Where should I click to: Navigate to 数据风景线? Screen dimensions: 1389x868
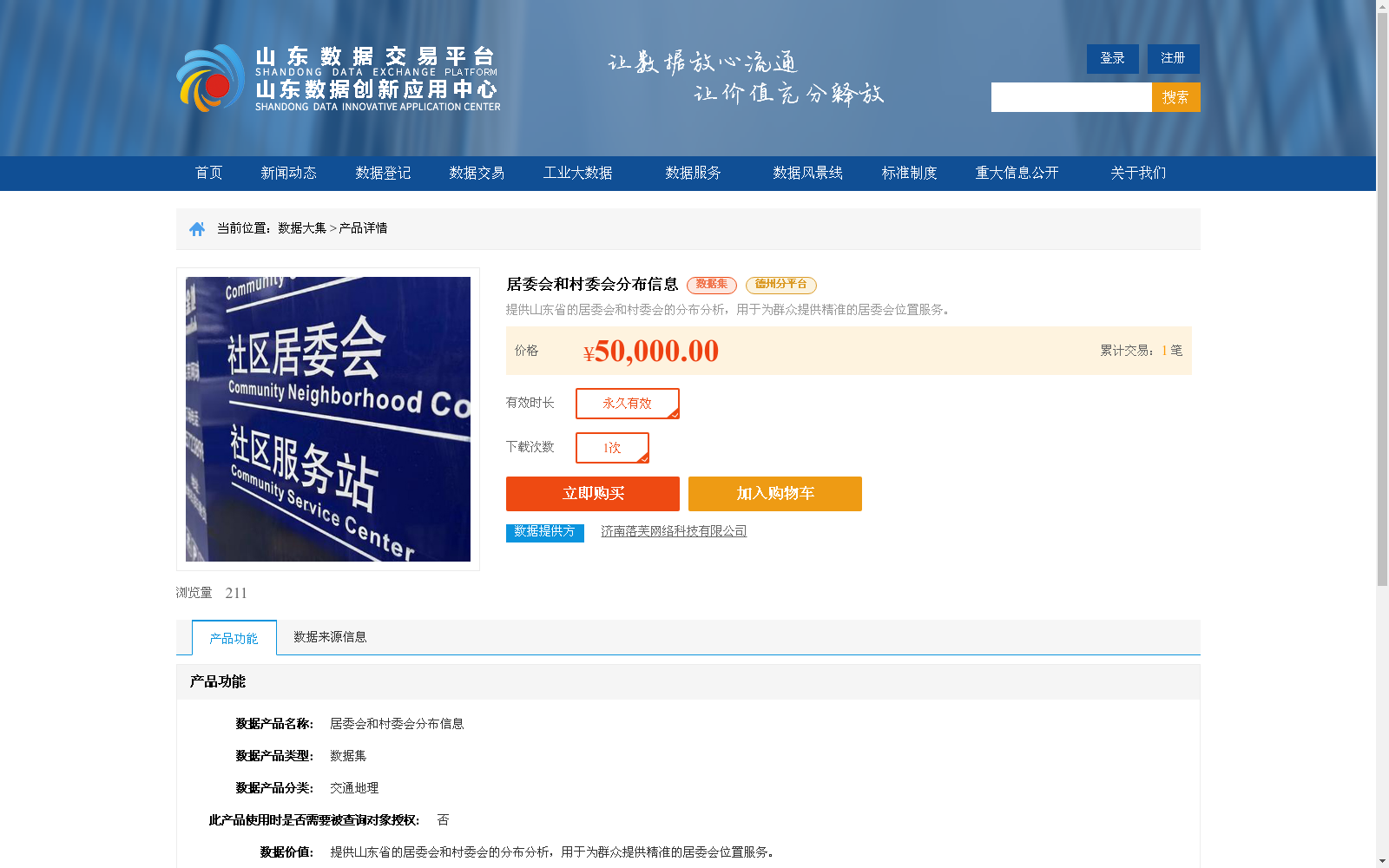[807, 173]
